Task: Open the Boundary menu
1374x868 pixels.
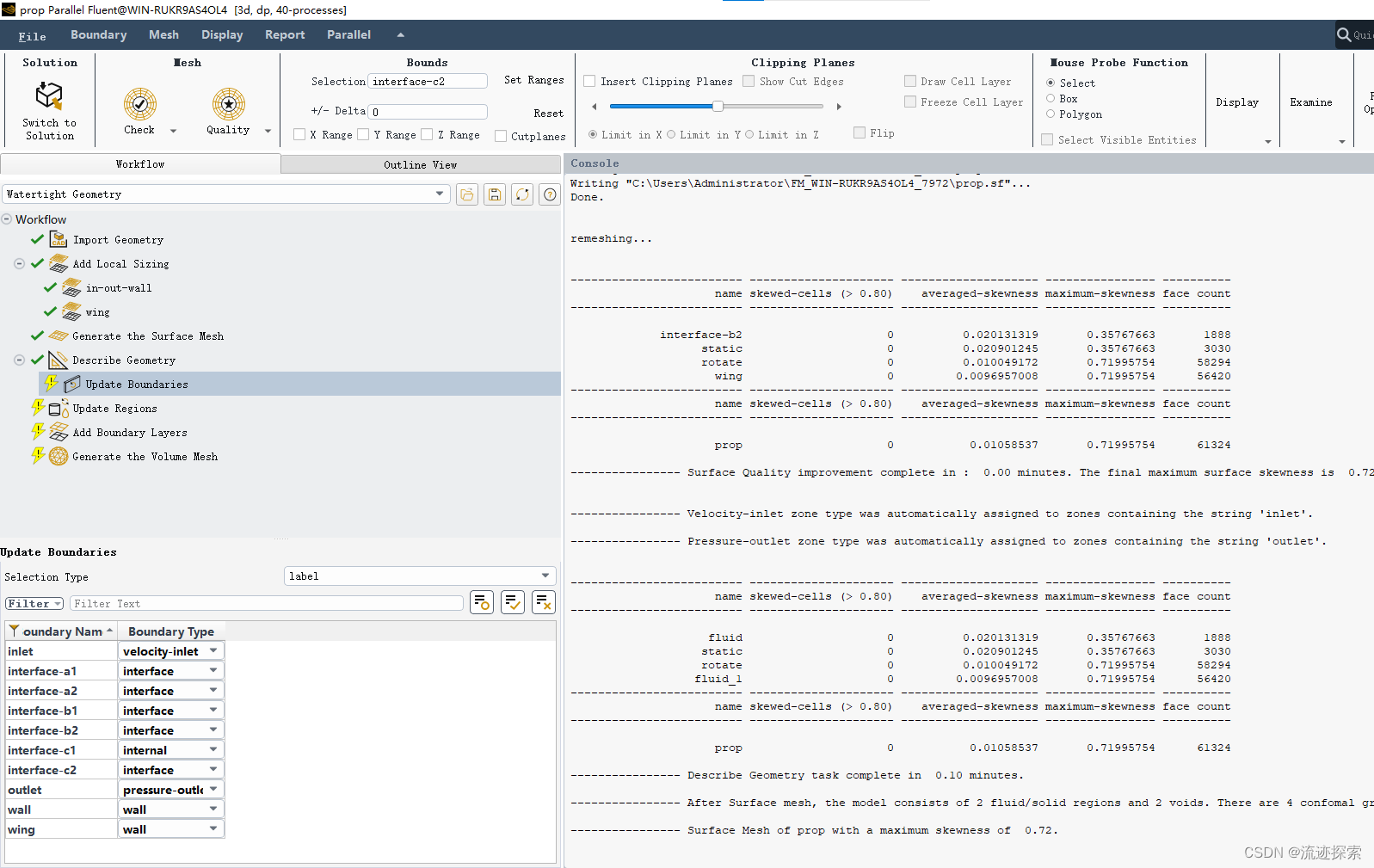Action: point(99,34)
